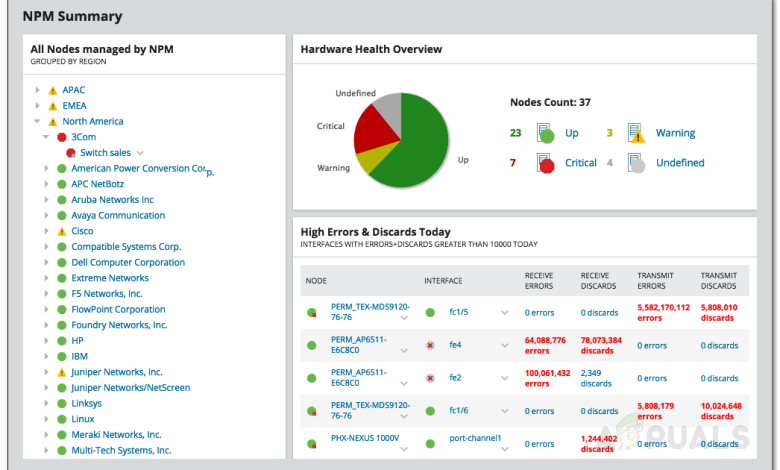Open the Dell Computer Corporation node group
Screen dimensions: 780x470
tap(128, 263)
